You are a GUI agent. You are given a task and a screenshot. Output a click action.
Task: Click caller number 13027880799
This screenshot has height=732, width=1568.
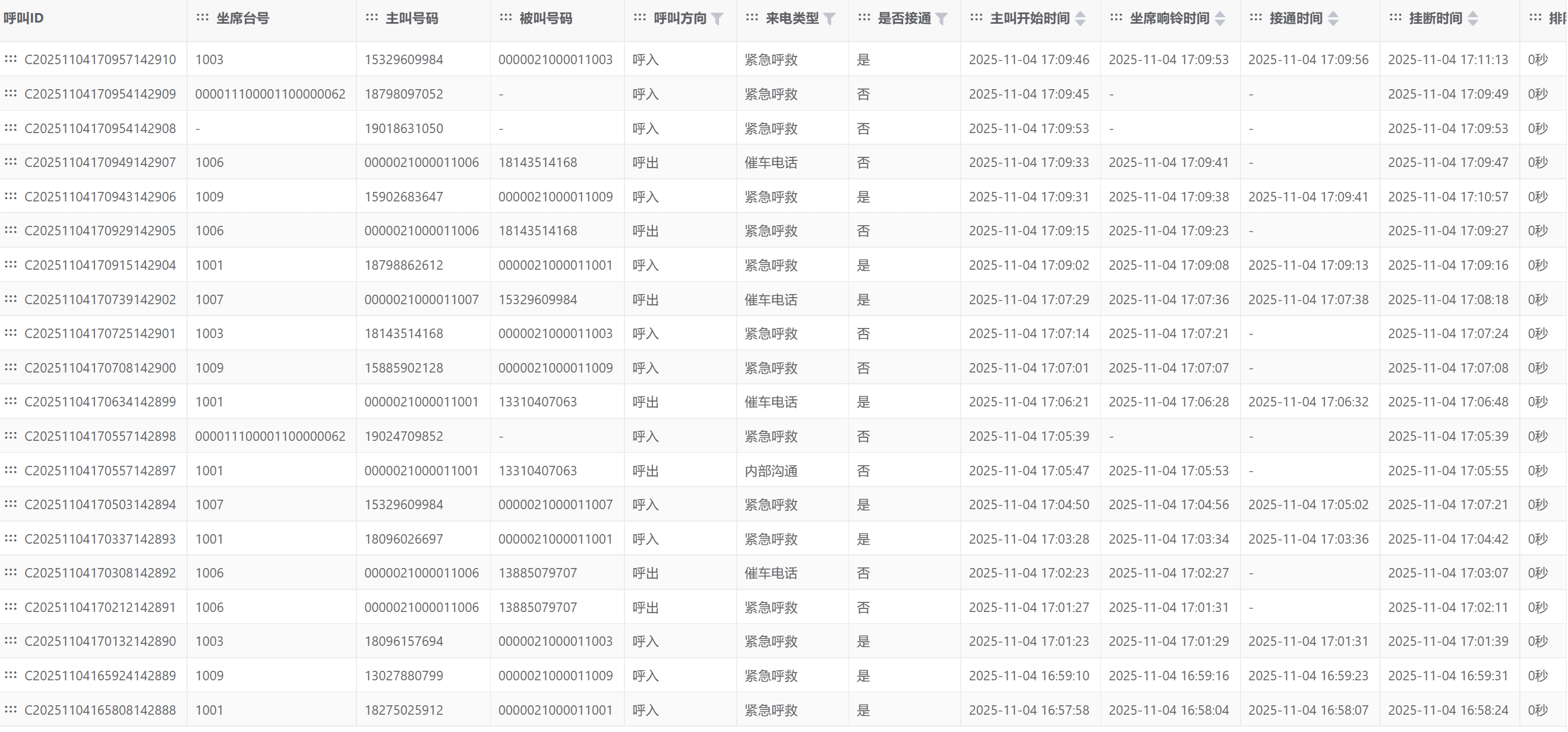pyautogui.click(x=403, y=676)
